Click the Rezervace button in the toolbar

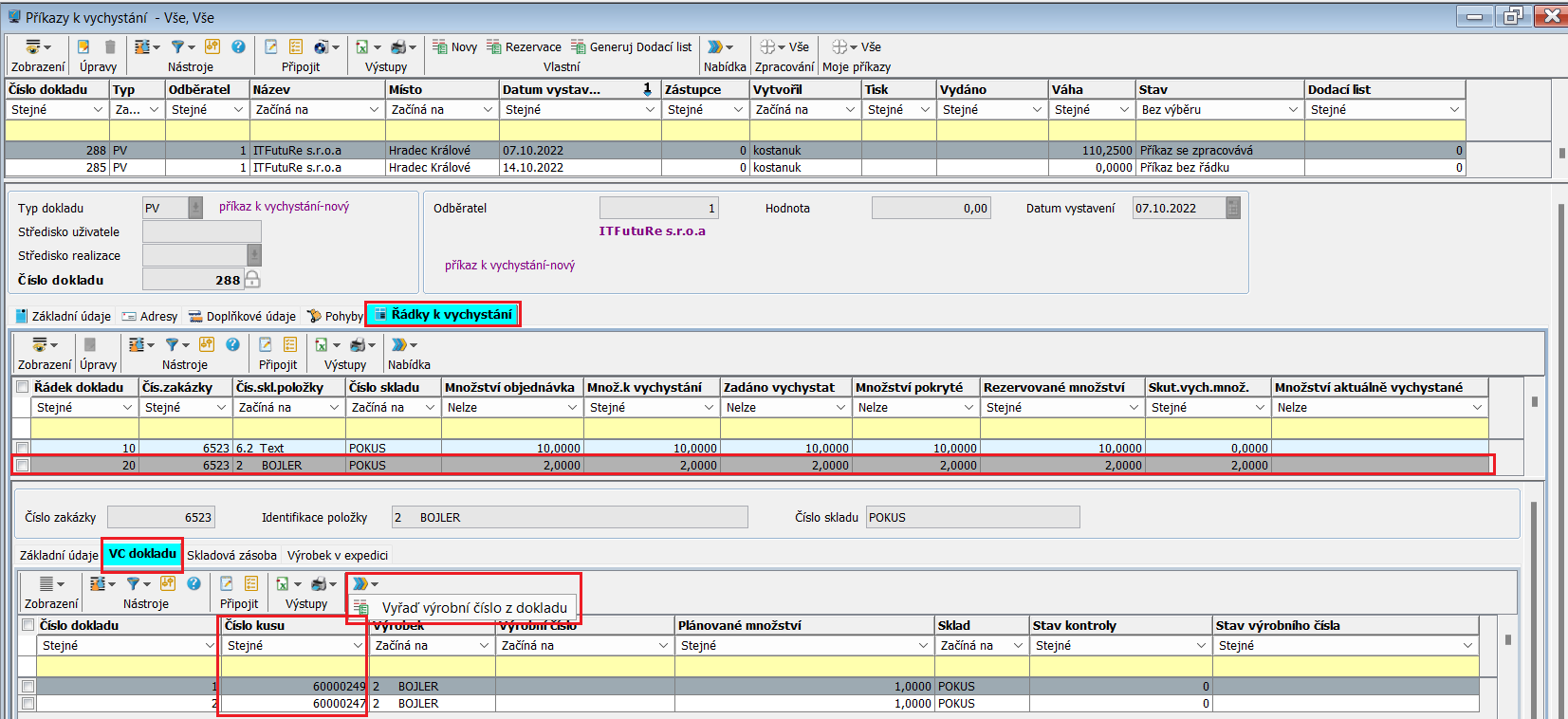pos(524,46)
